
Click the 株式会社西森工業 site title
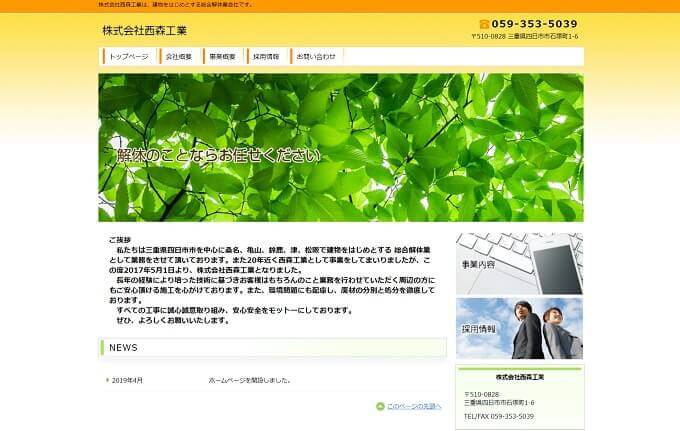[x=144, y=30]
